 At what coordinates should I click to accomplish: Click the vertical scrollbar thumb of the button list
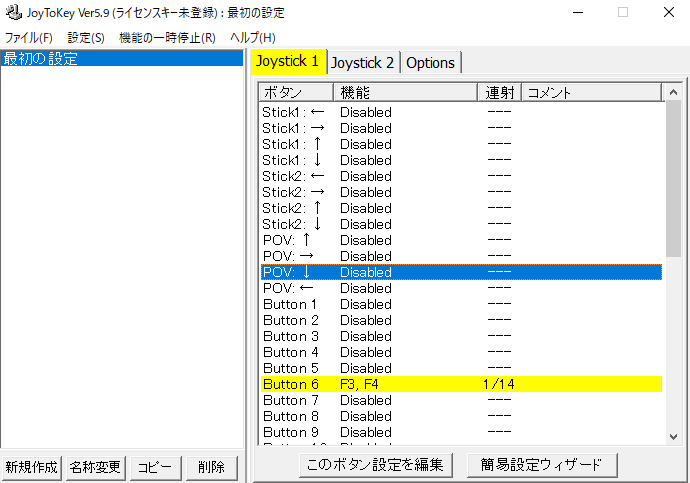673,178
